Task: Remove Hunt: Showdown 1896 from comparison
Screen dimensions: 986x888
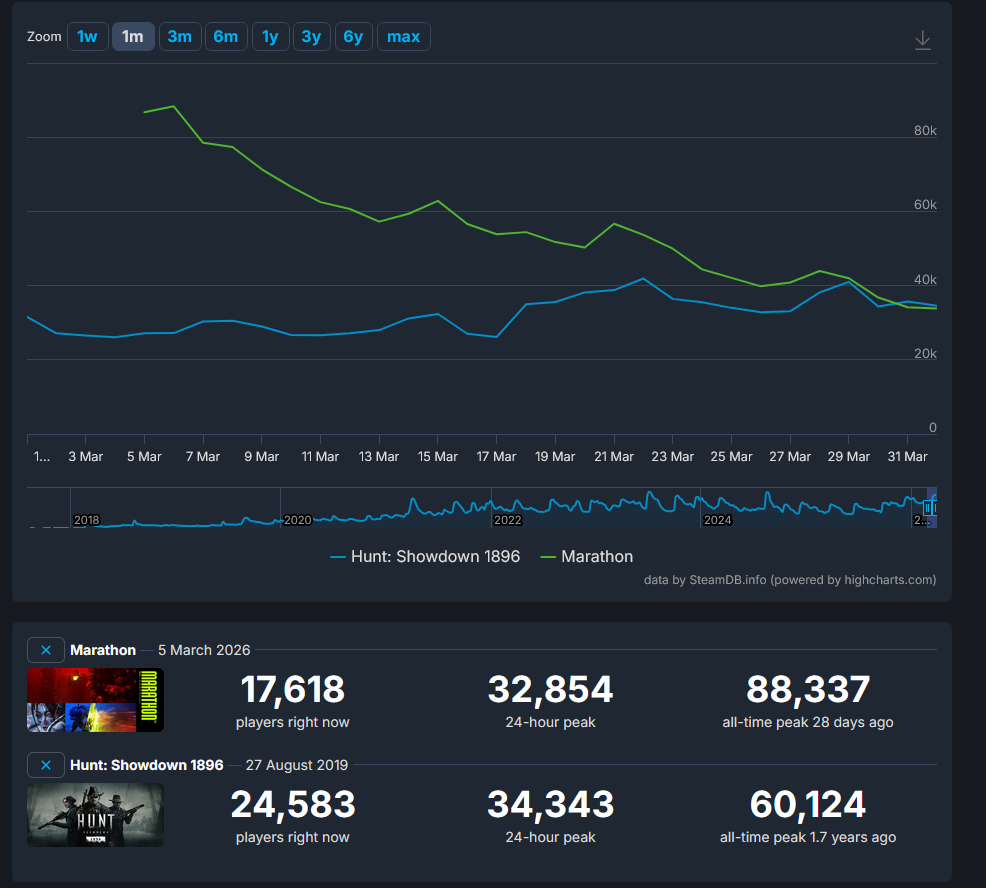Action: [46, 765]
